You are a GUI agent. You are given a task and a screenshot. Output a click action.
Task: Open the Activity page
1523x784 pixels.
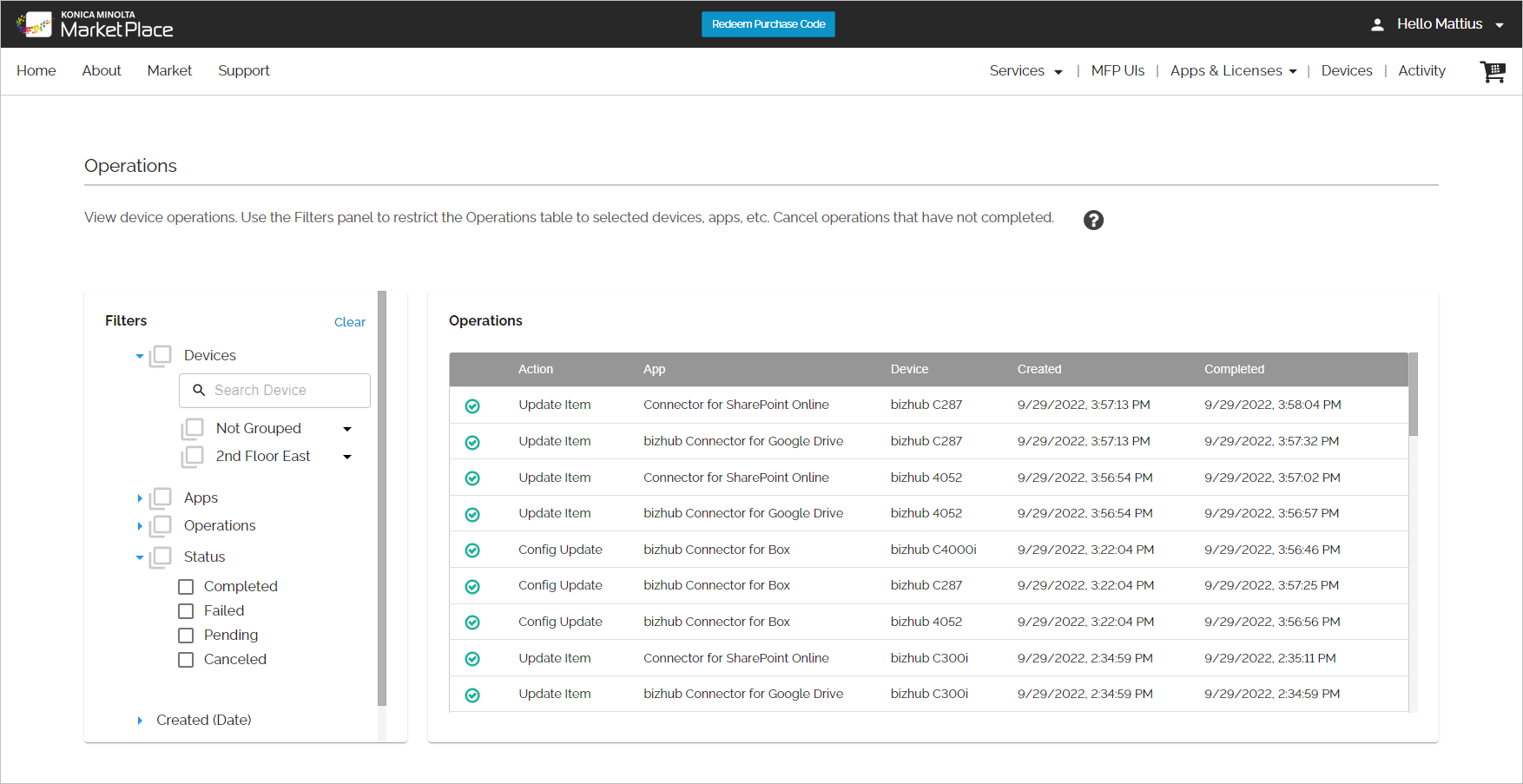pyautogui.click(x=1421, y=71)
